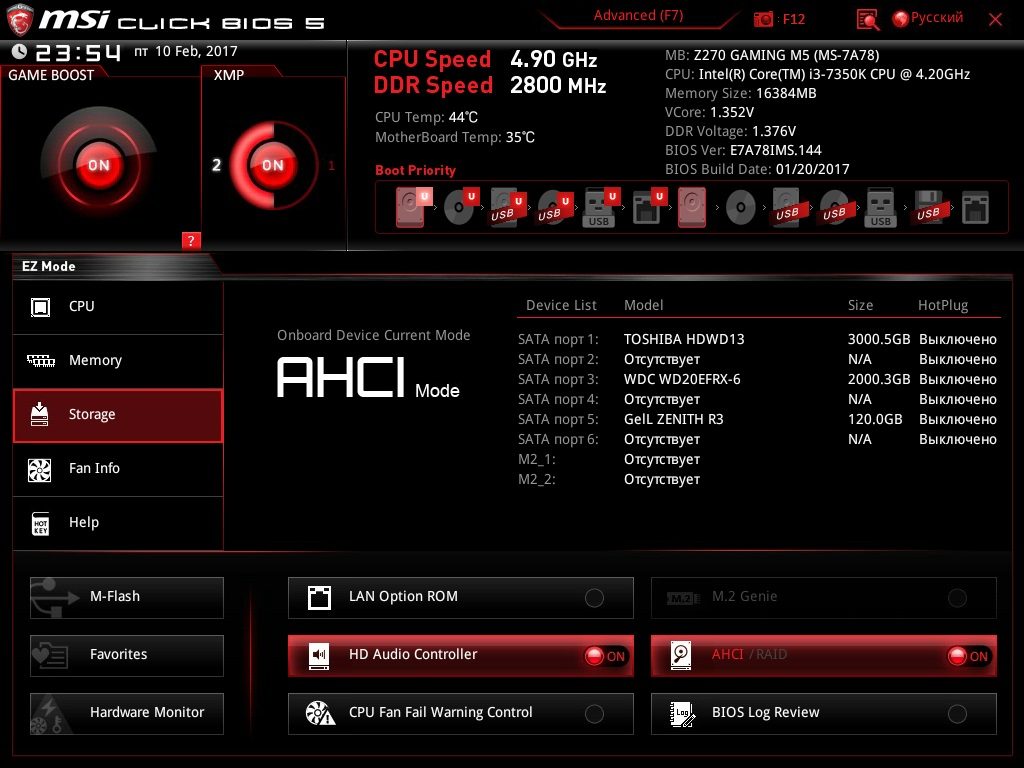
Task: Click the Memory Size 16384MB text
Action: (741, 93)
